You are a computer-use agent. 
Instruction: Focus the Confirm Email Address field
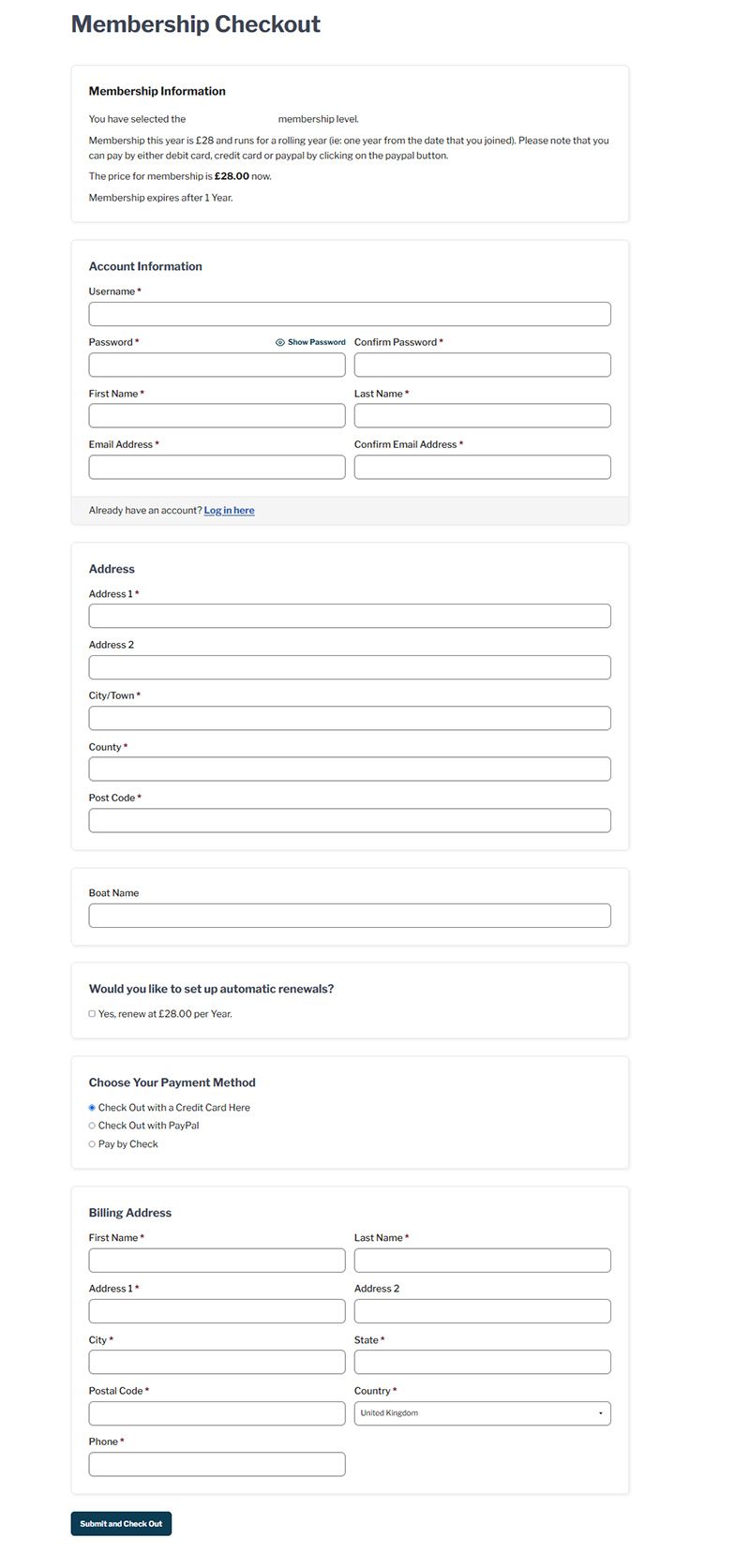pos(482,468)
